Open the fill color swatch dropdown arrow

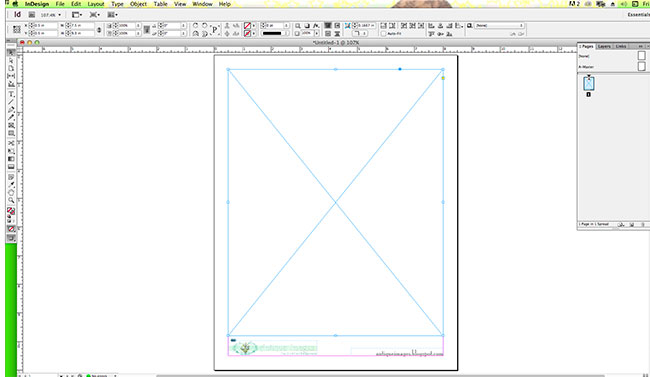(x=254, y=26)
